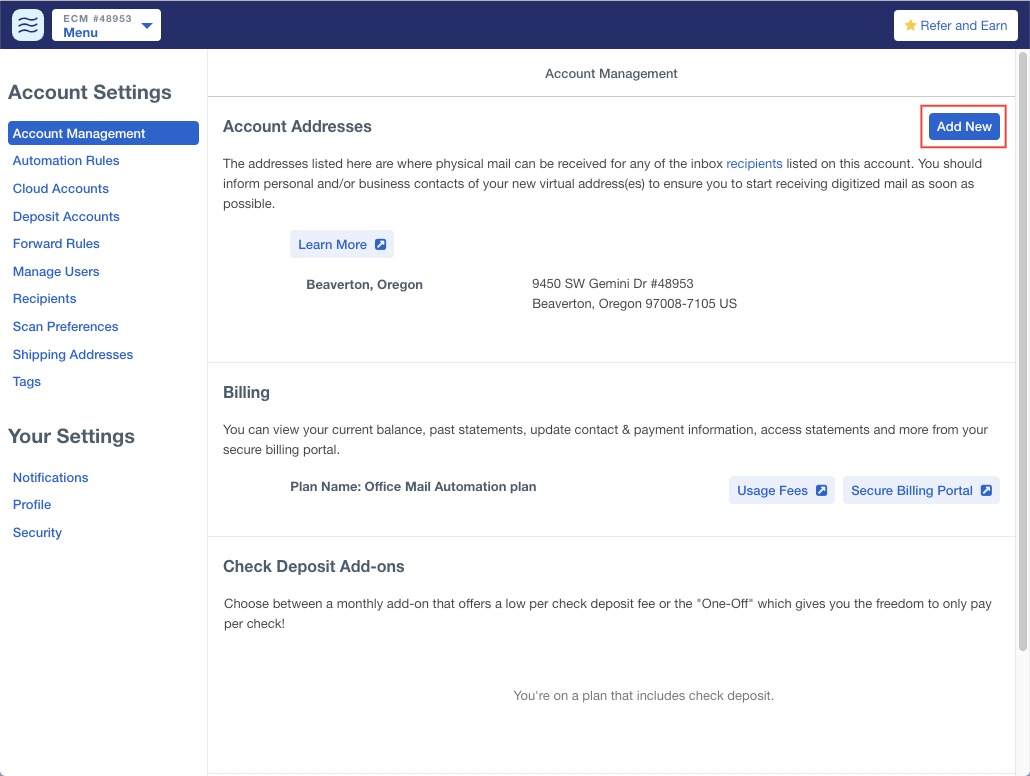Screen dimensions: 1030x776
Task: Navigate to Forward Rules
Action: (56, 244)
